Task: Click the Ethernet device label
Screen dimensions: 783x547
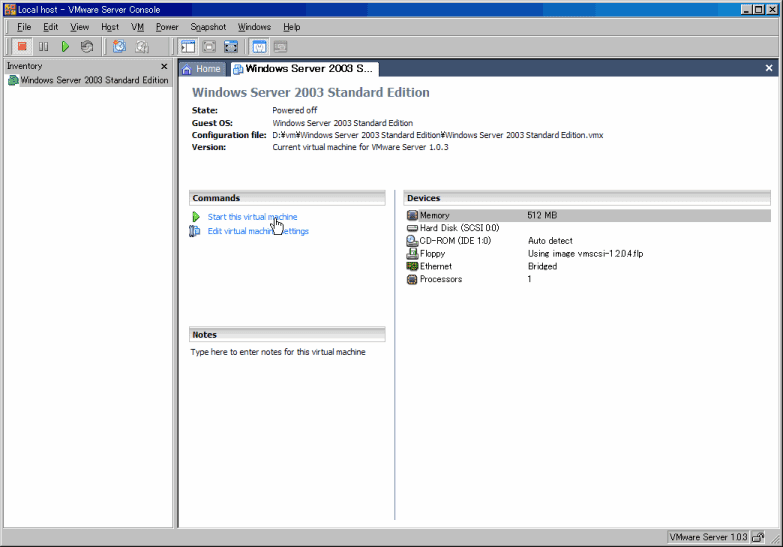Action: (435, 266)
